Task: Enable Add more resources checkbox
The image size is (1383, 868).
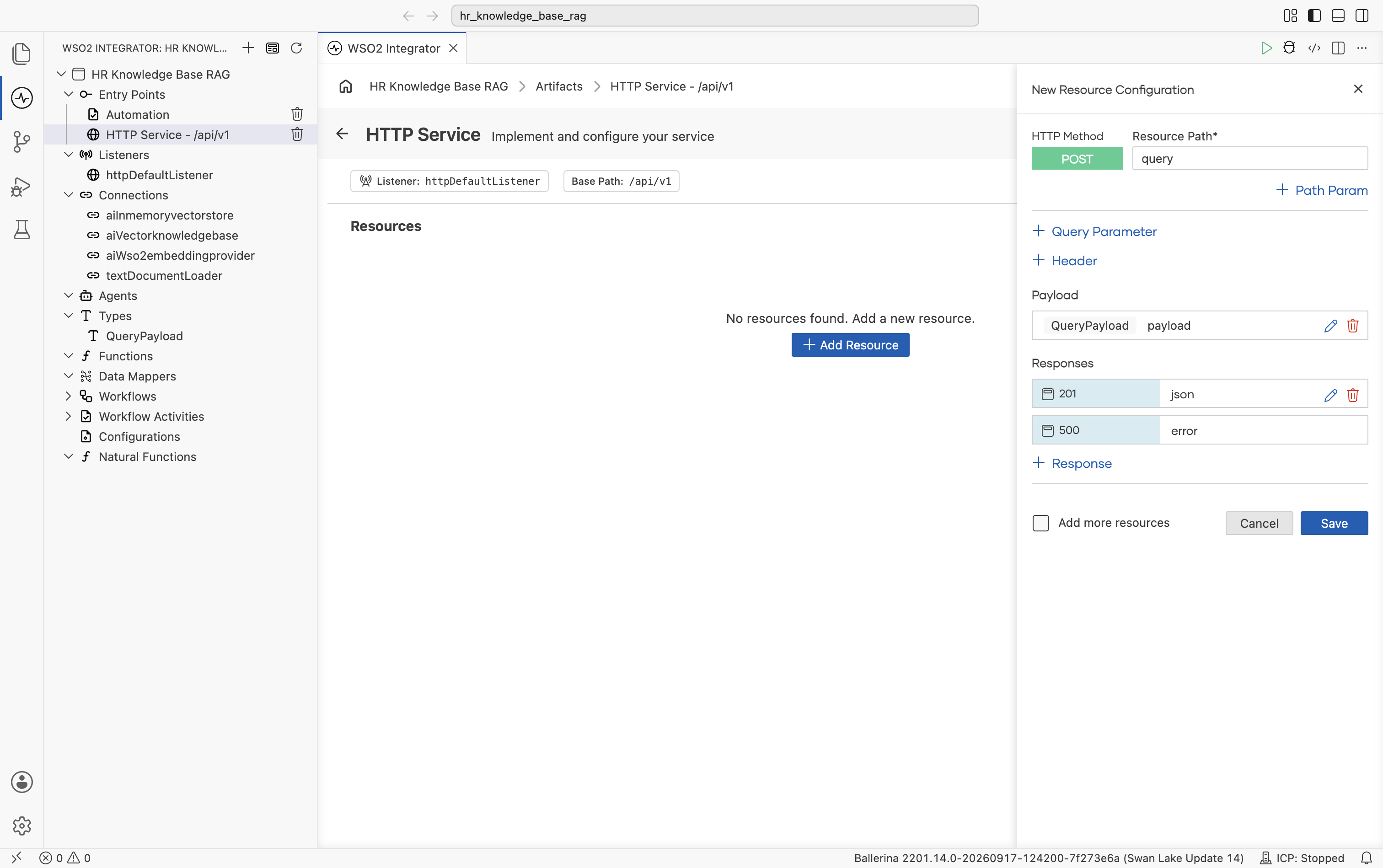Action: tap(1041, 523)
